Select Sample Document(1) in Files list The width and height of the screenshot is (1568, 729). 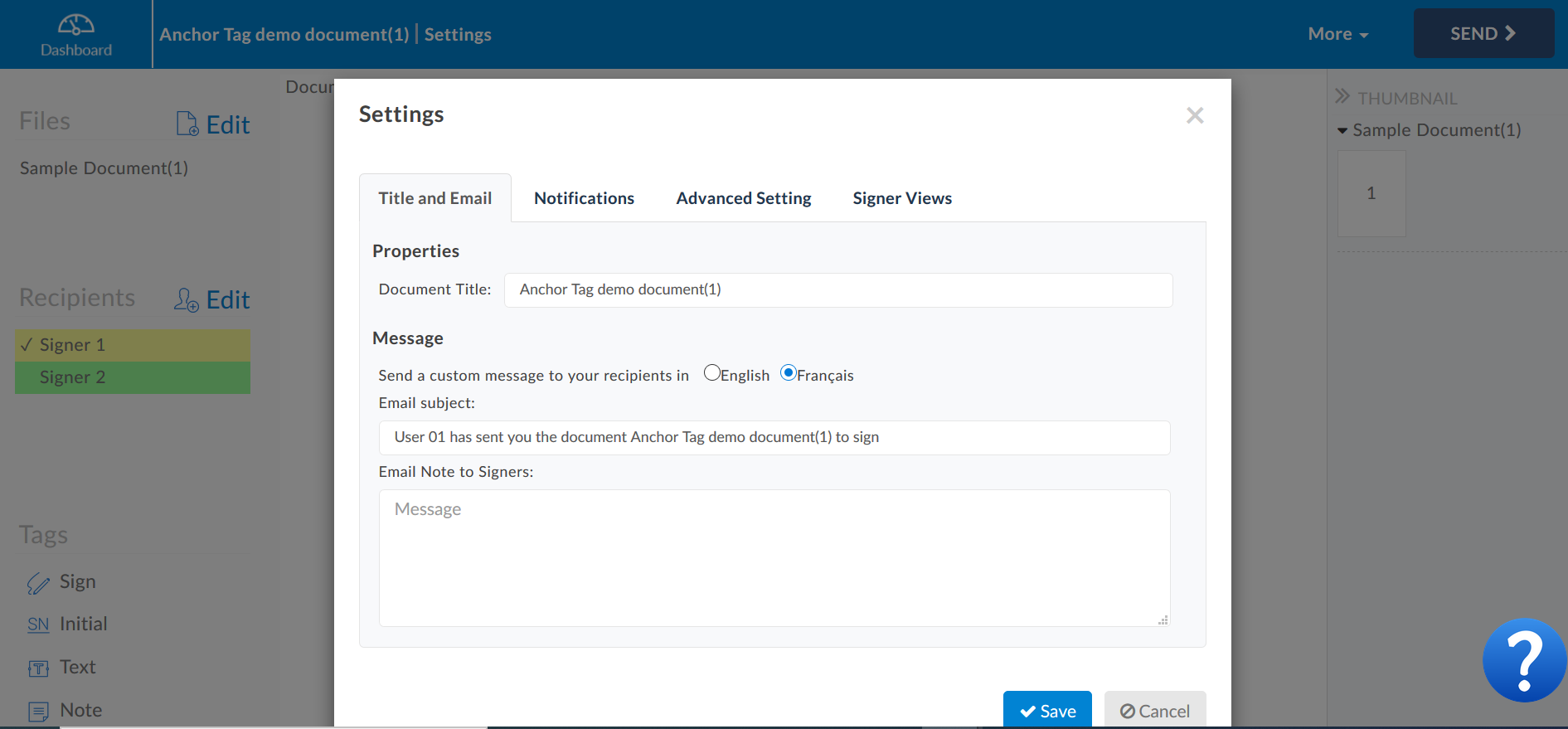(x=104, y=168)
